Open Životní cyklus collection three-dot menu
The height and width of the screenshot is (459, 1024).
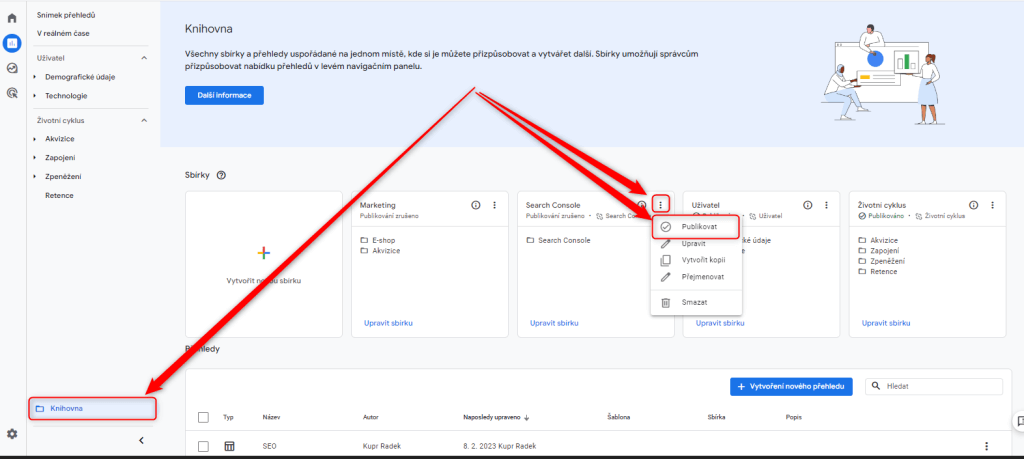tap(991, 205)
